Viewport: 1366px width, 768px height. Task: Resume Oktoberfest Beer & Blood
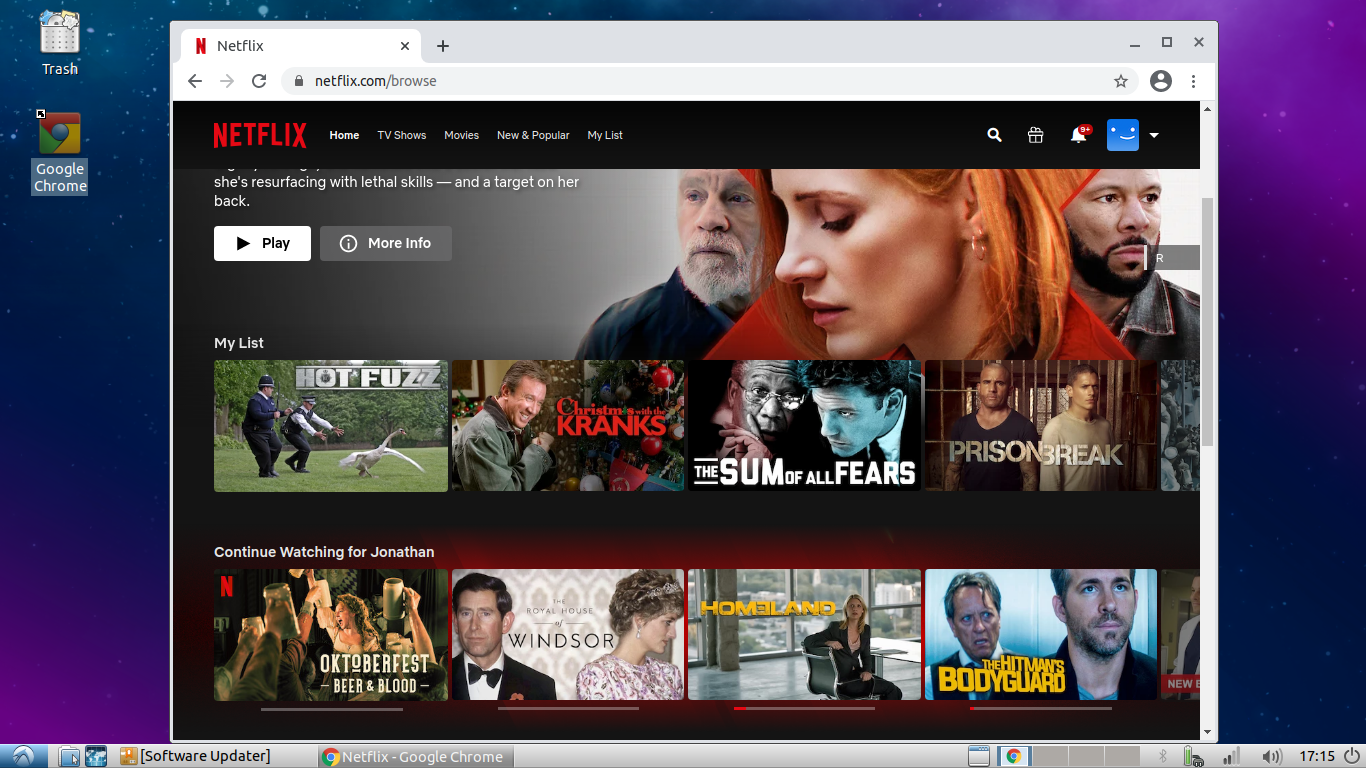coord(331,635)
